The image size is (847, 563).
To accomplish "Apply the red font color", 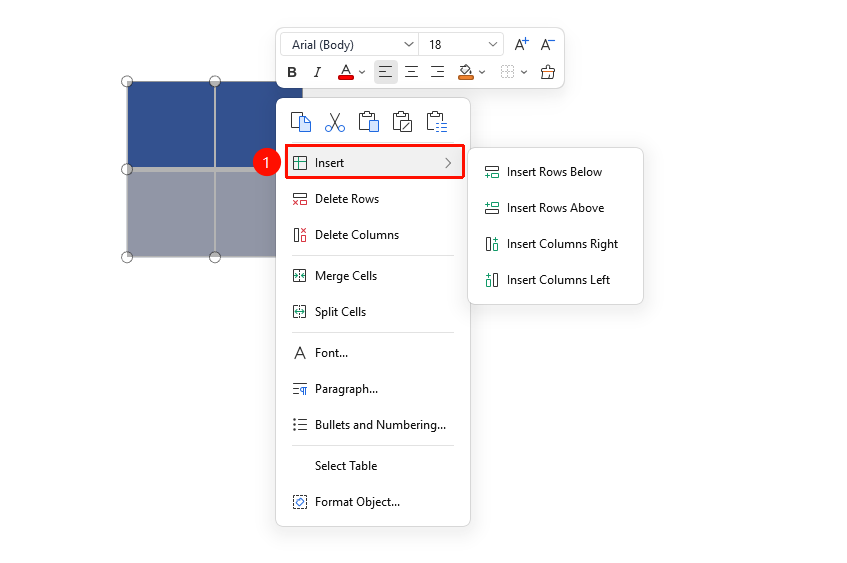I will click(x=346, y=72).
